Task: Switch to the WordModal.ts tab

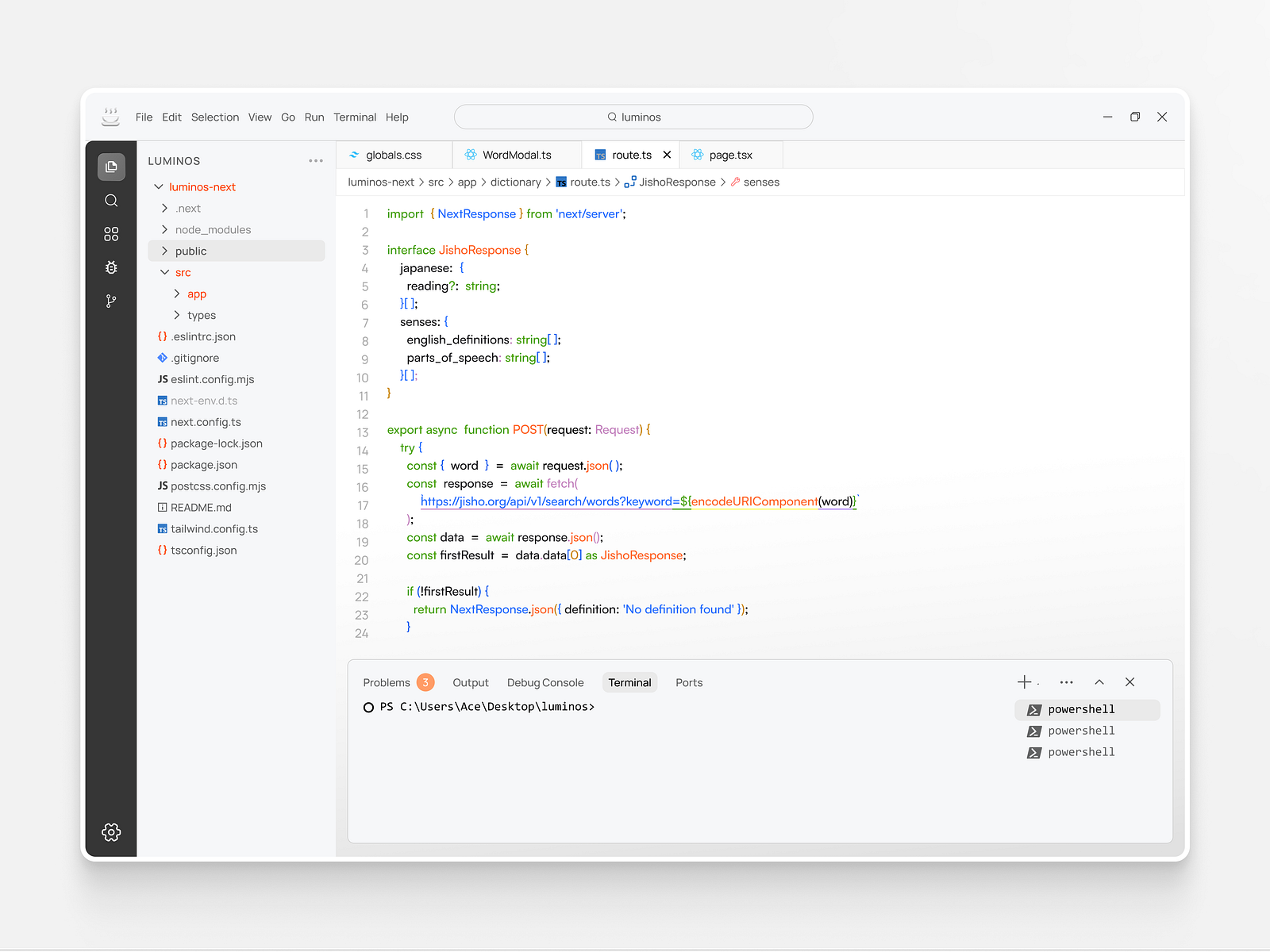Action: 515,155
